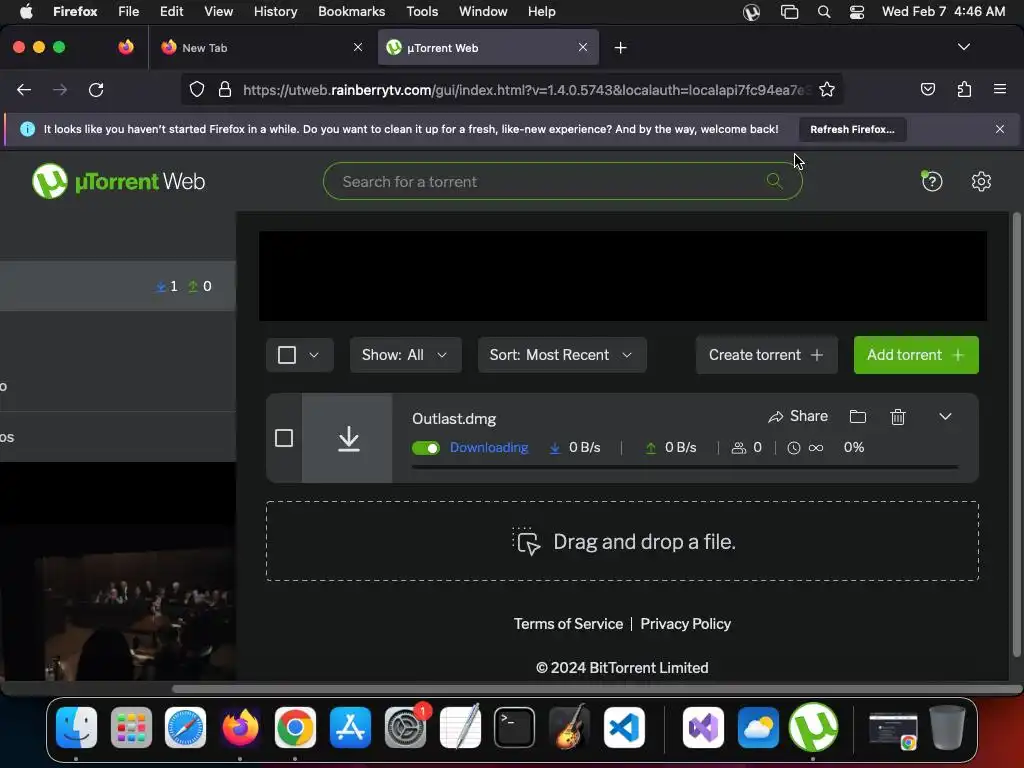Click the µTorrent icon in the Dock
This screenshot has height=768, width=1024.
pyautogui.click(x=813, y=727)
